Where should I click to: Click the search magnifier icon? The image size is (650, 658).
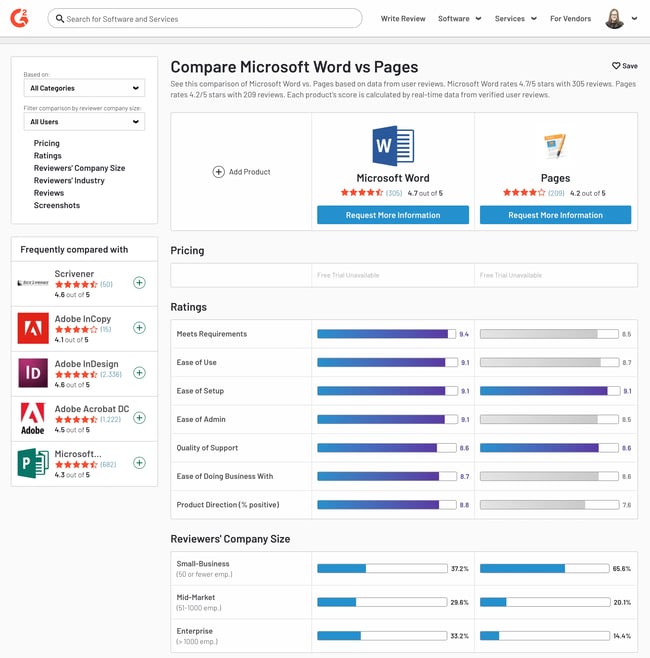60,18
